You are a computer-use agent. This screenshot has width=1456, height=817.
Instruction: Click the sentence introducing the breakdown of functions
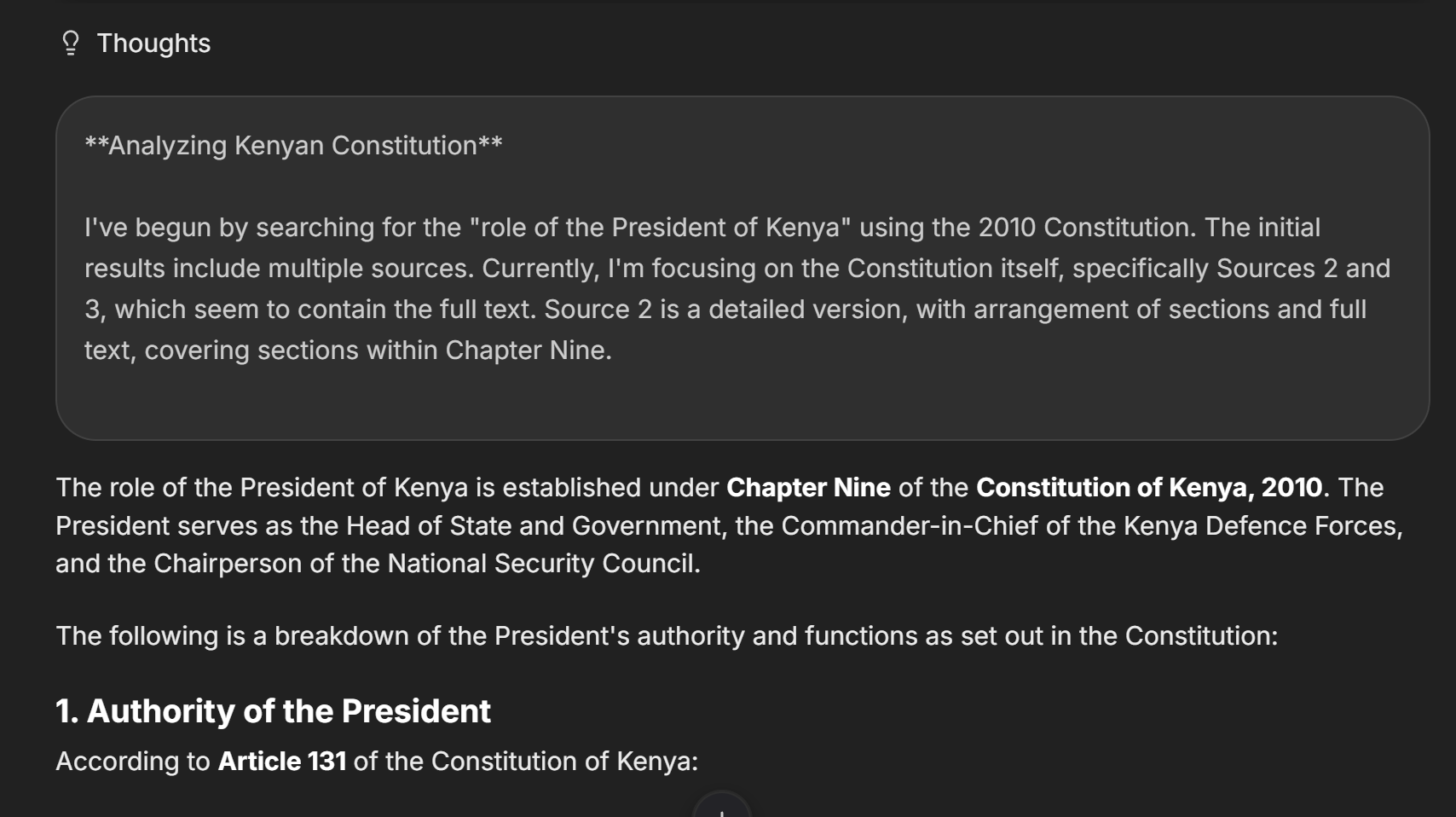click(667, 635)
